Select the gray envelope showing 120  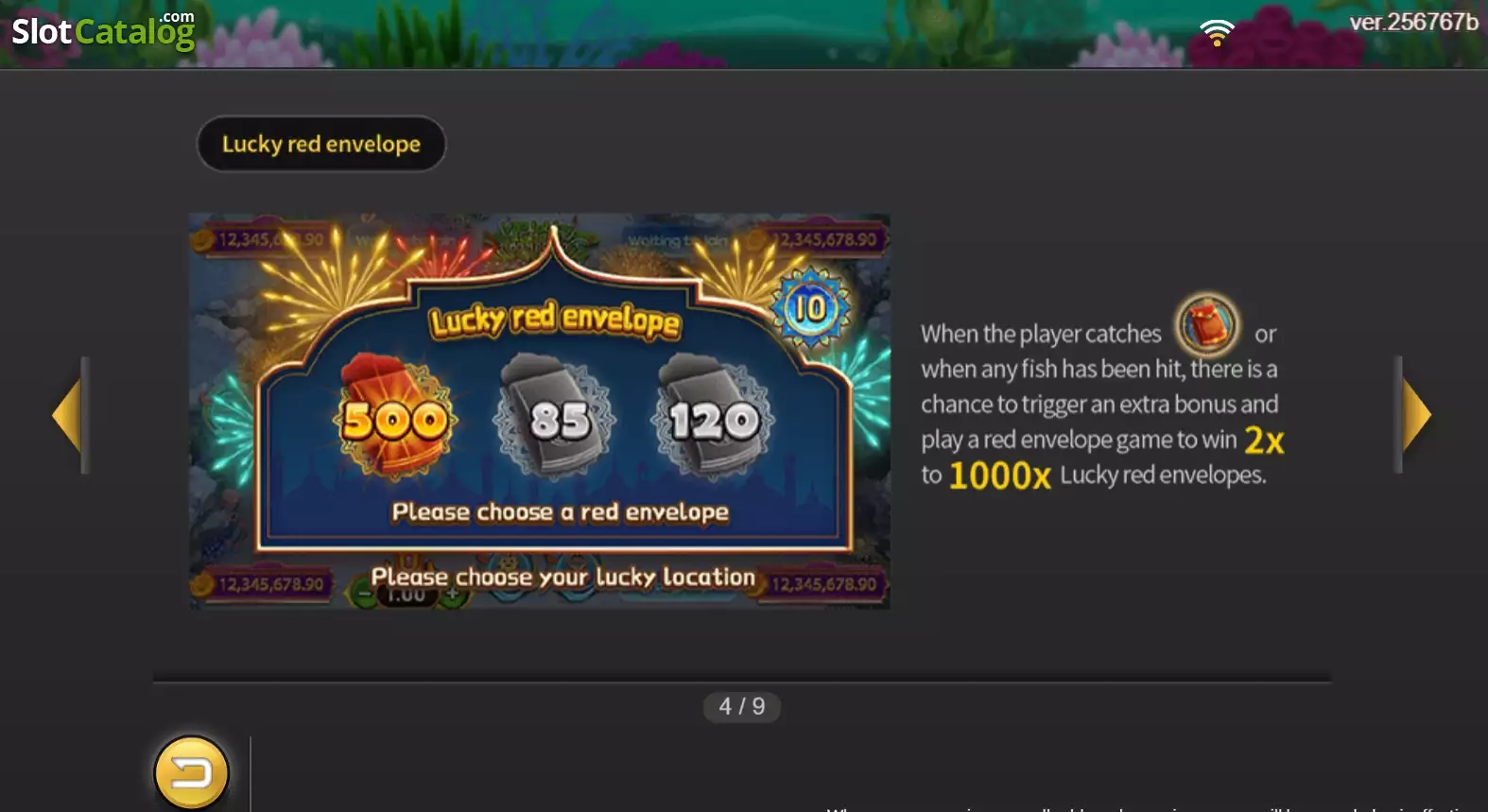714,416
